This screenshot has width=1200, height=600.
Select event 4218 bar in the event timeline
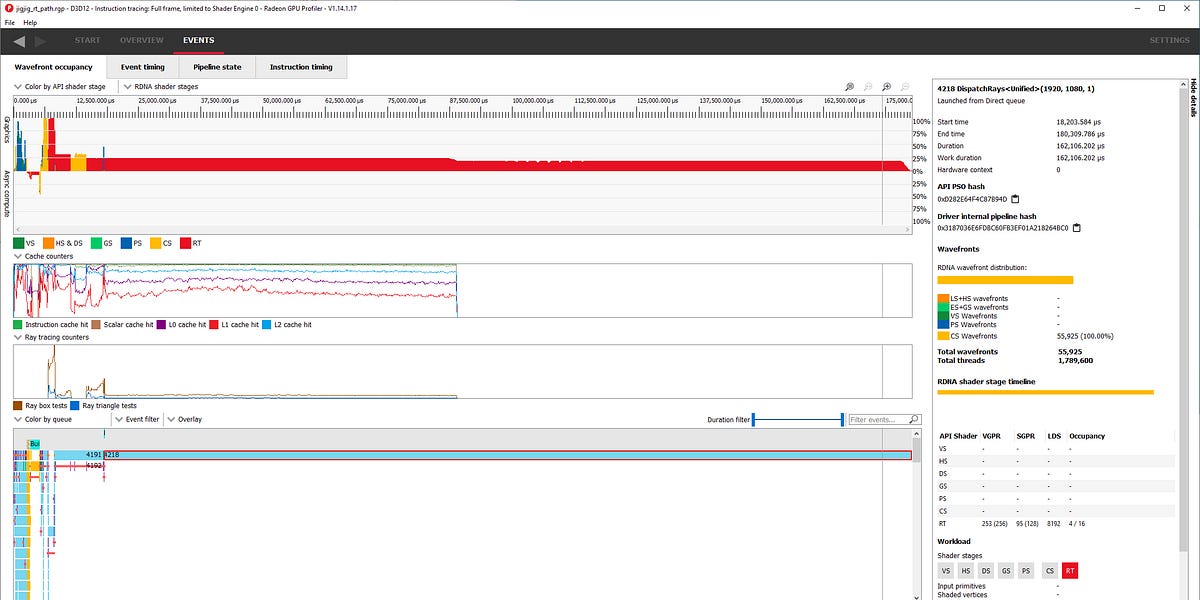(x=508, y=454)
